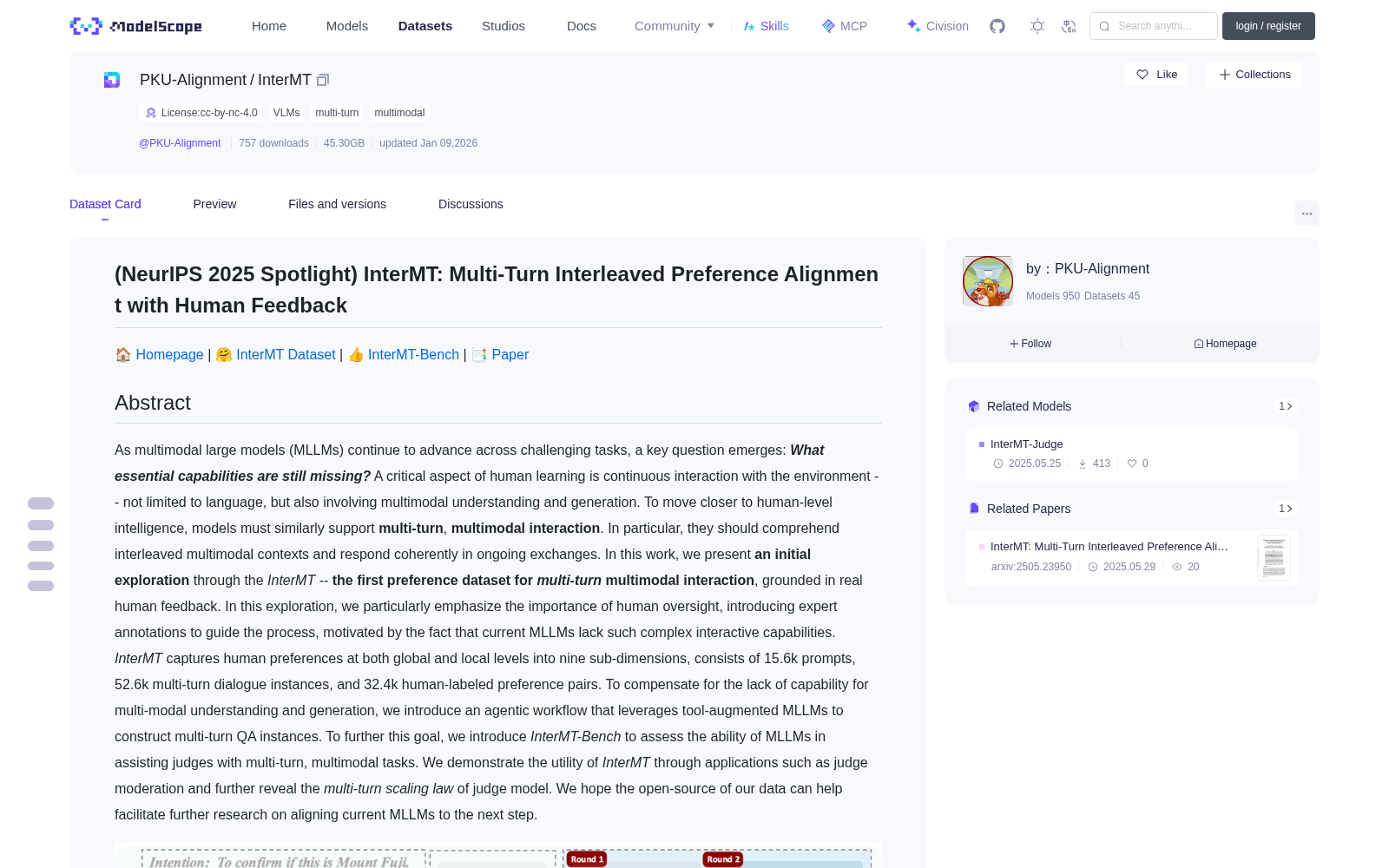
Task: Click the search magnifier icon
Action: pyautogui.click(x=1104, y=26)
